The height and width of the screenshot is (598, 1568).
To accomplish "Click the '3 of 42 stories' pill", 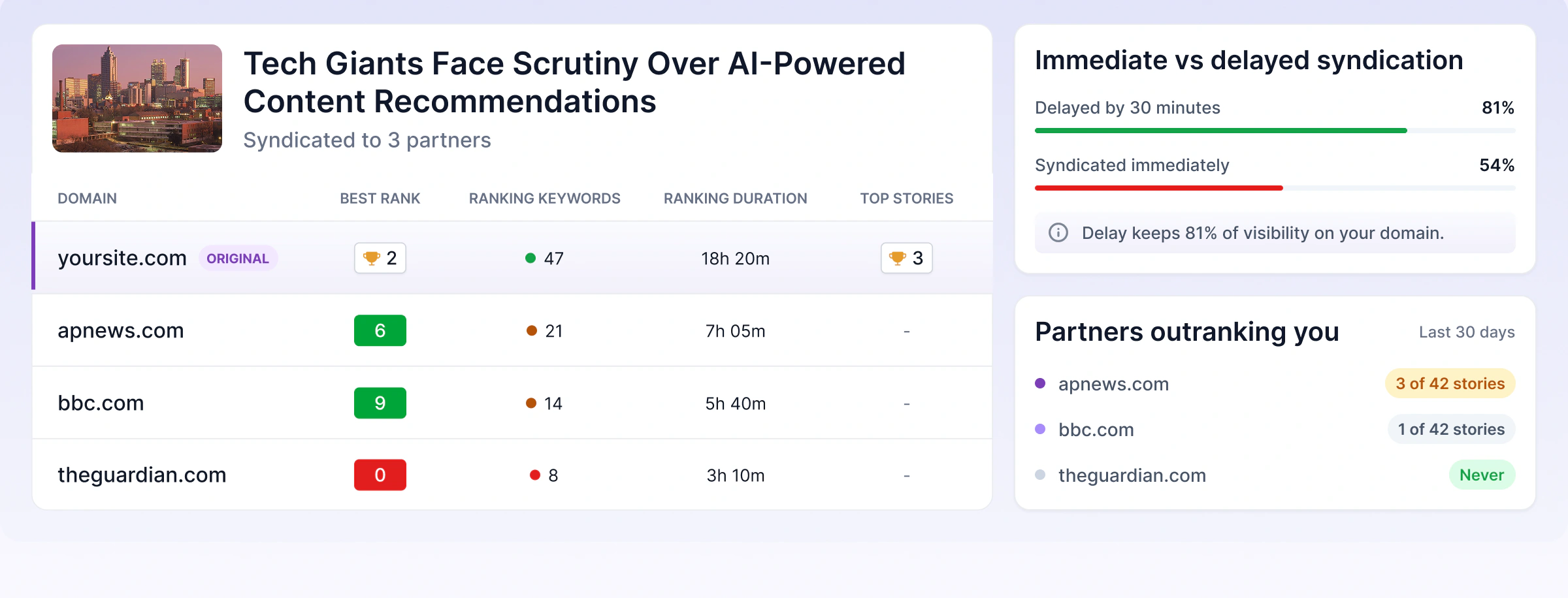I will tap(1450, 383).
